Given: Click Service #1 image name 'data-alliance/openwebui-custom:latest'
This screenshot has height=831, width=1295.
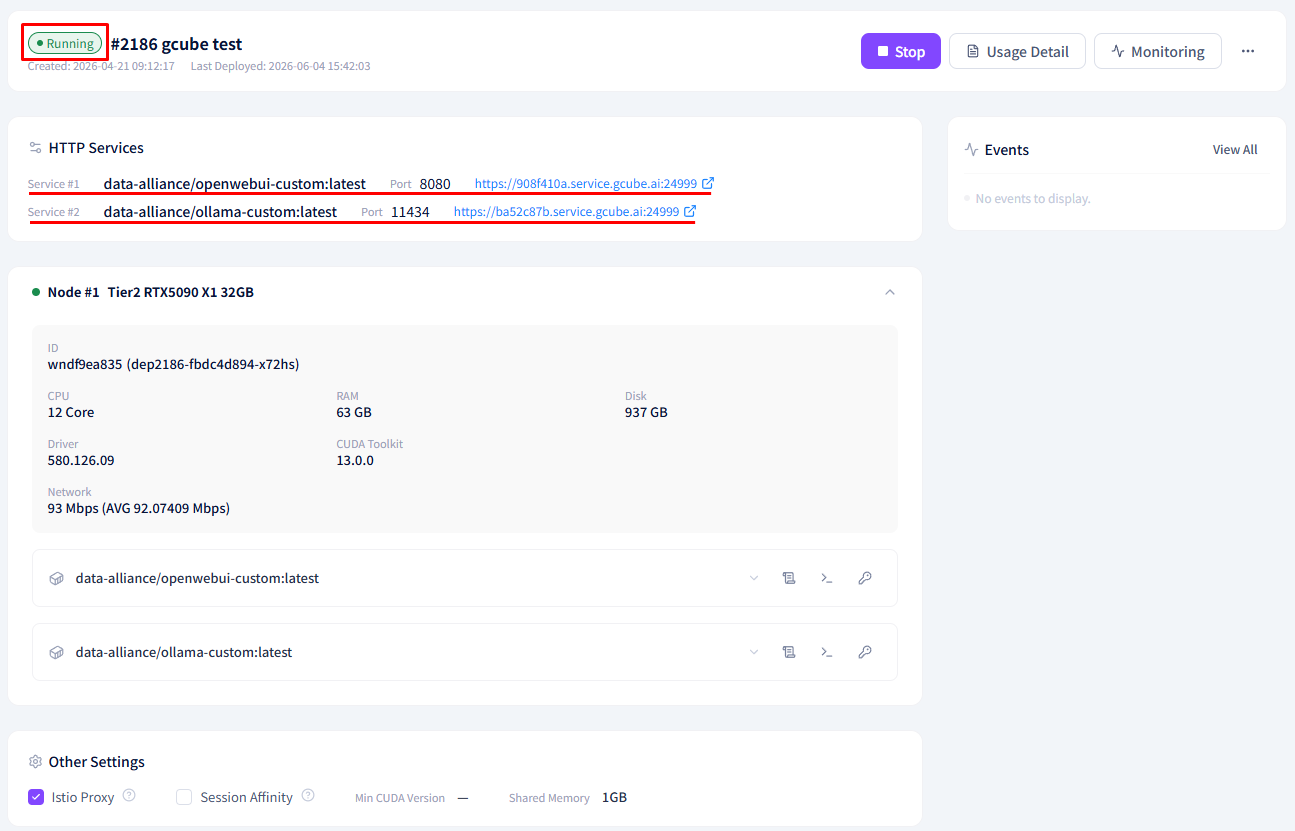Looking at the screenshot, I should [235, 184].
